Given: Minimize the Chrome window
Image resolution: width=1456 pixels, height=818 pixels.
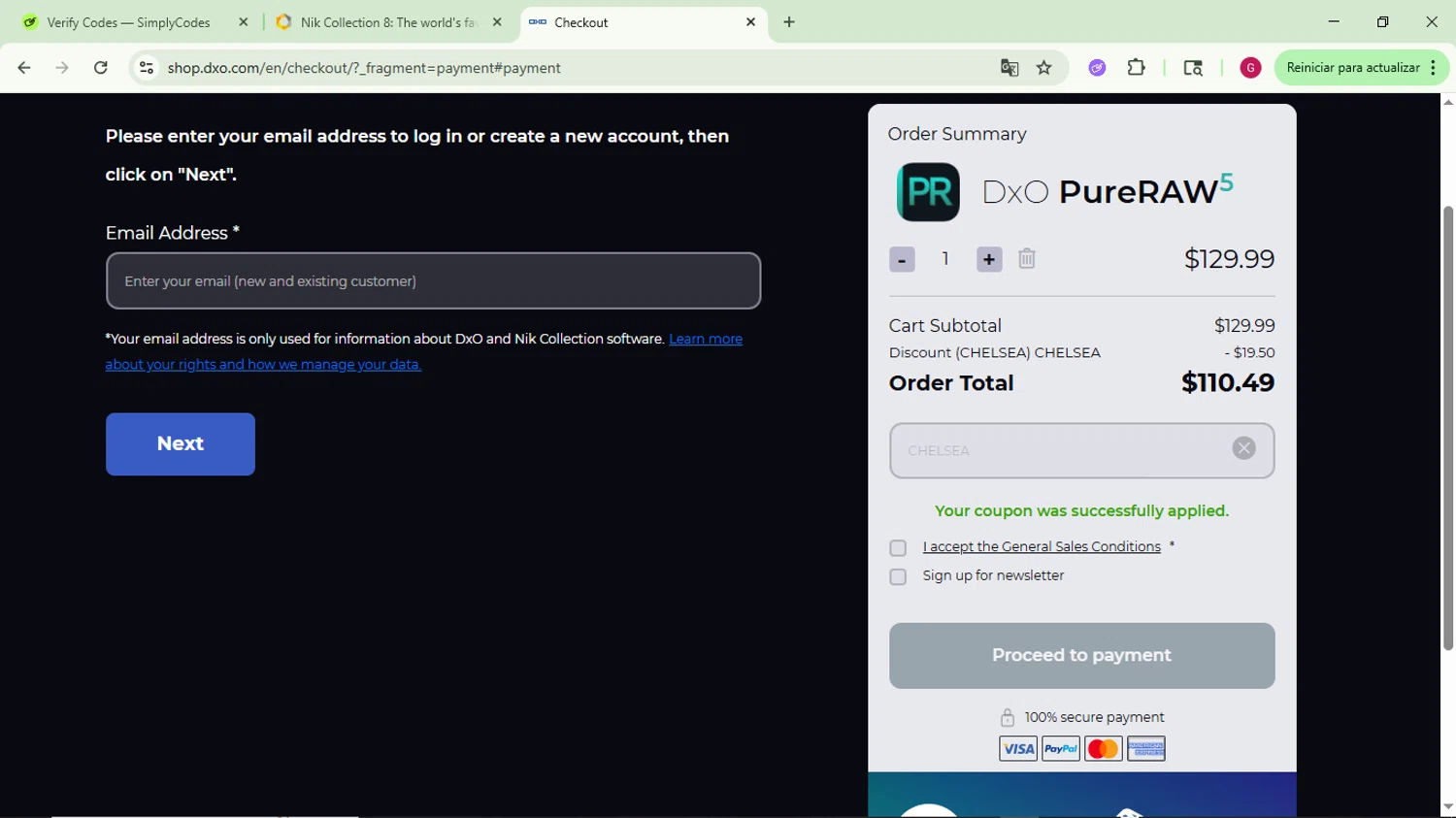Looking at the screenshot, I should (x=1334, y=21).
